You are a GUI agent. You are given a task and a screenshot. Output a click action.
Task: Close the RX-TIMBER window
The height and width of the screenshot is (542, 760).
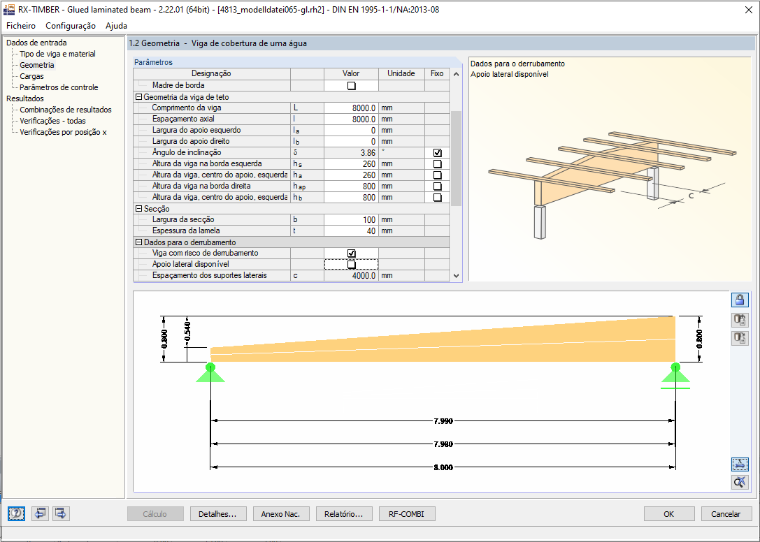coord(748,10)
